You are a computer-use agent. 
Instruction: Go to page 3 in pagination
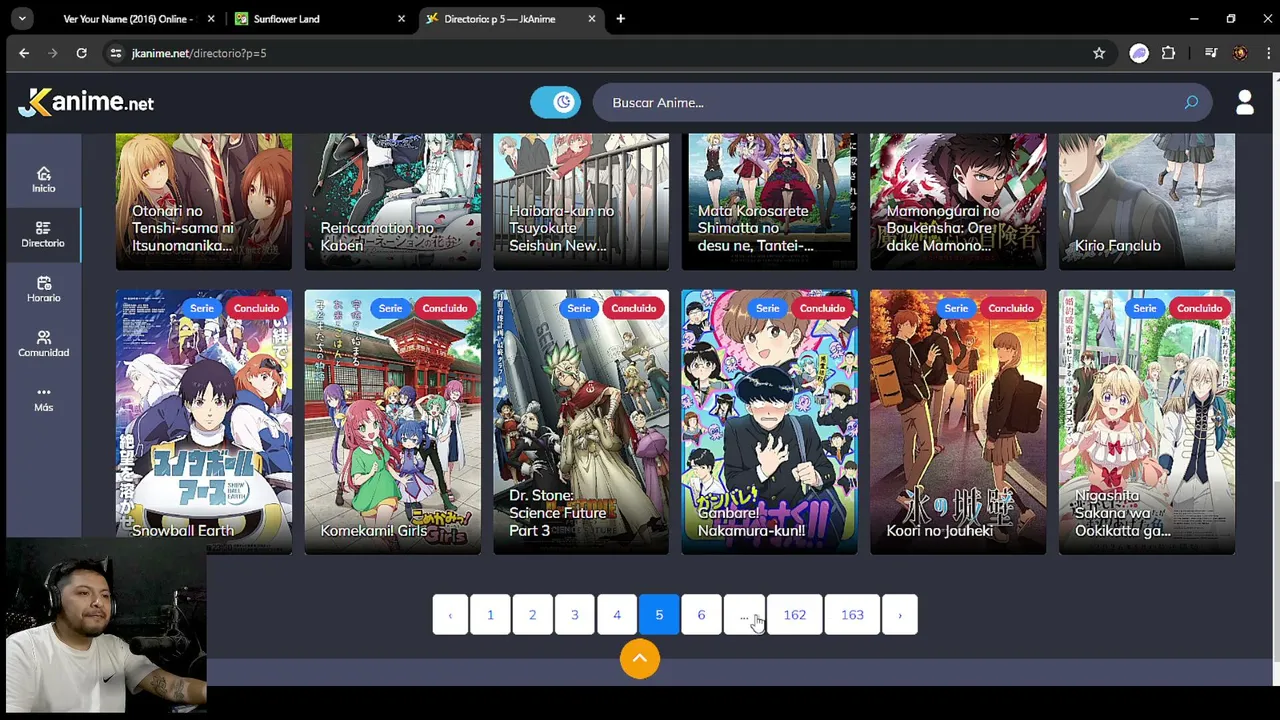(575, 615)
